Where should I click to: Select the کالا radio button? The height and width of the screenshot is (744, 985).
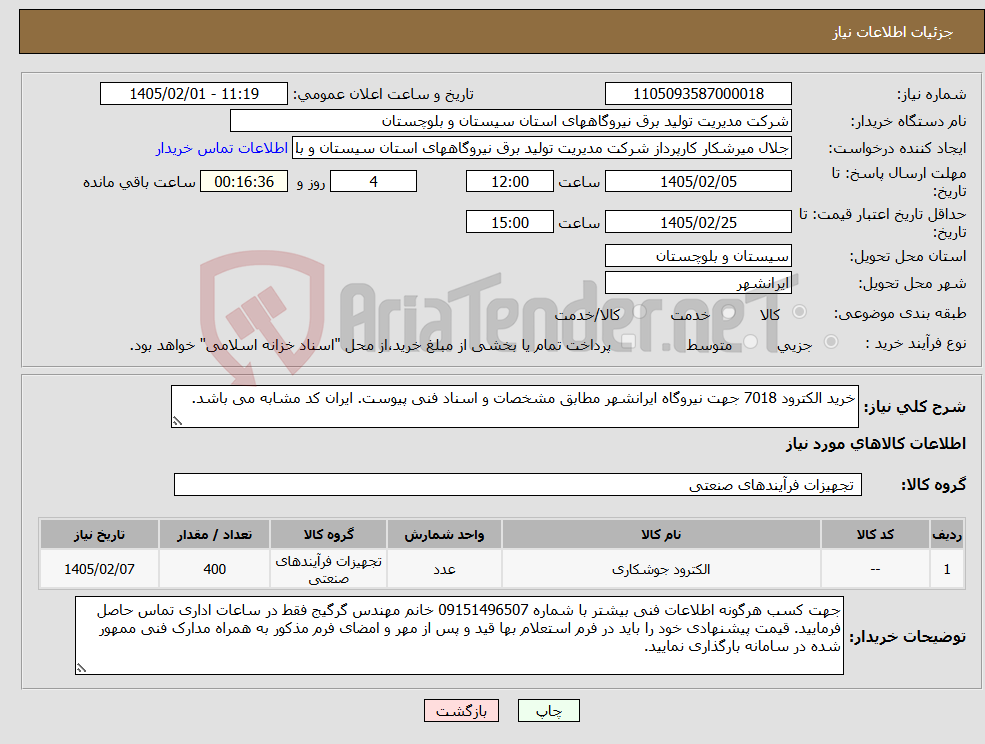tap(800, 312)
